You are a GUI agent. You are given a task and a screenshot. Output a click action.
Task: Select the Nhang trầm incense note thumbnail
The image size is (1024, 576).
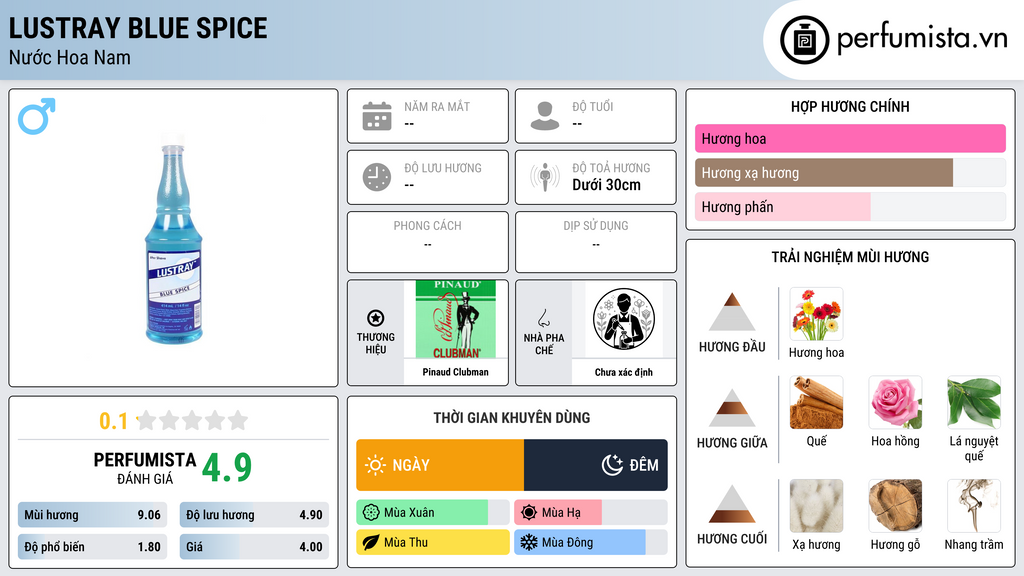tap(974, 506)
